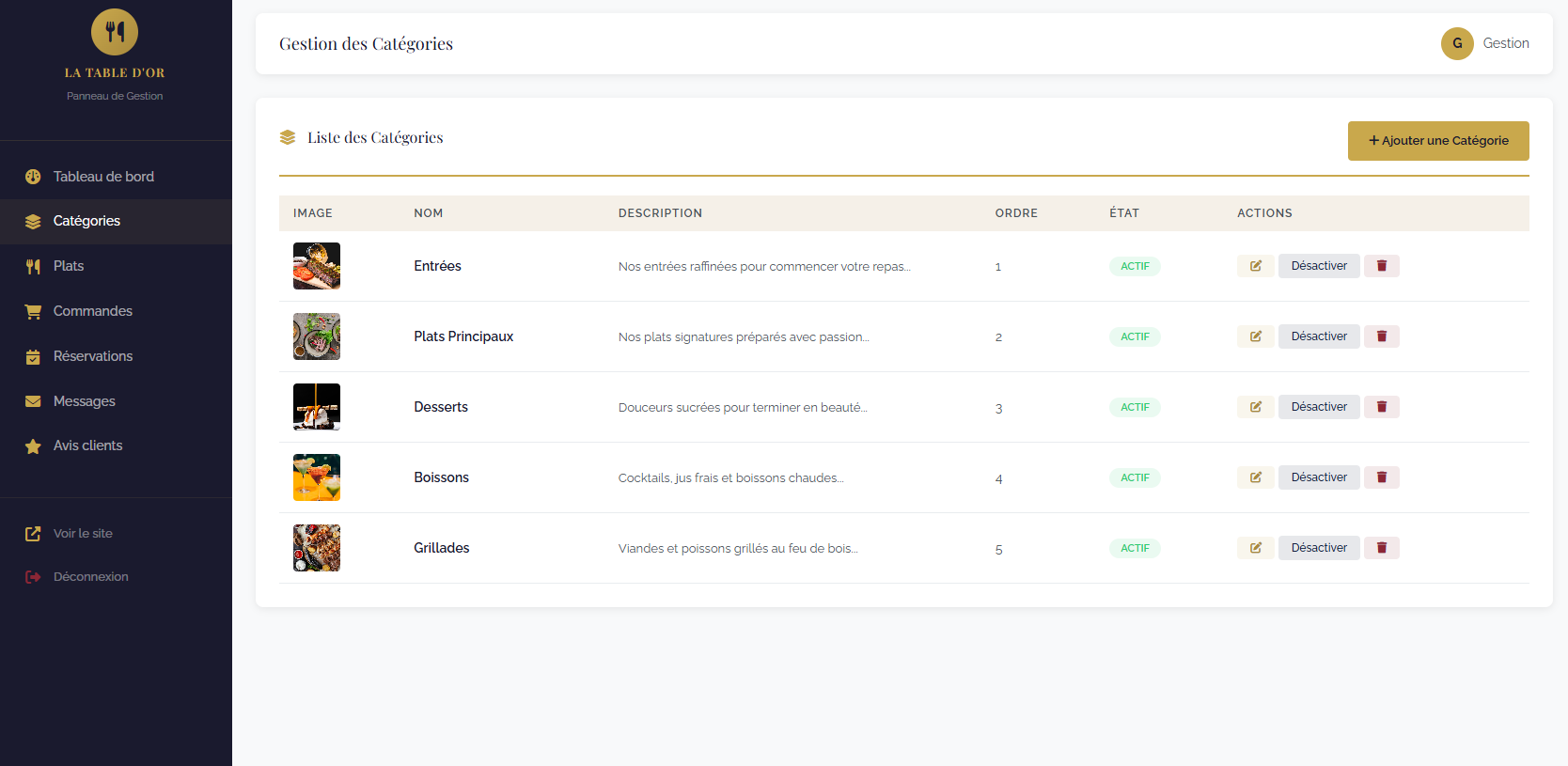Delete the Desserts category with trash icon
This screenshot has height=766, width=1568.
pos(1381,407)
